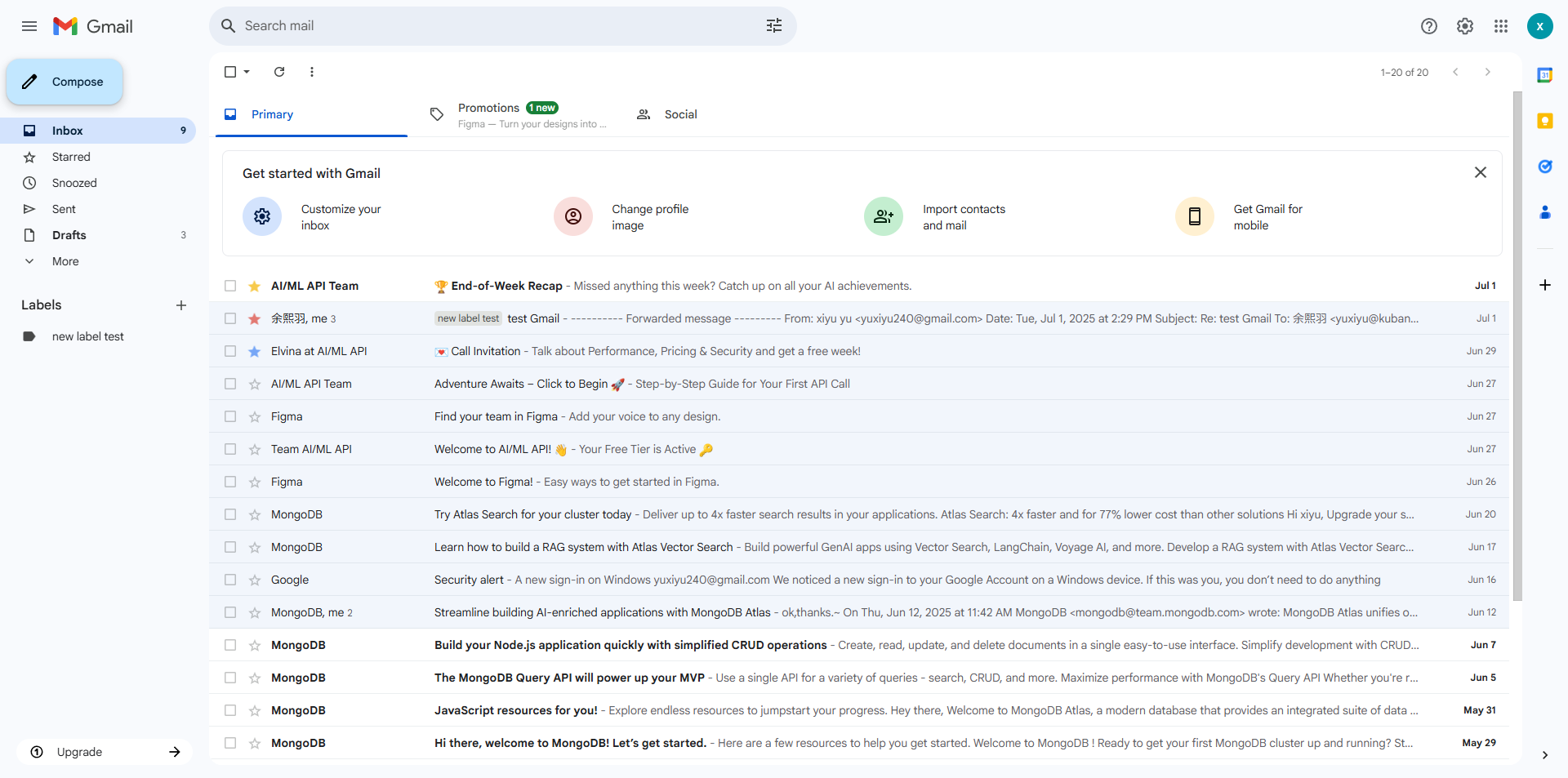This screenshot has width=1568, height=778.
Task: Tick the select-all checkbox
Action: tap(230, 72)
